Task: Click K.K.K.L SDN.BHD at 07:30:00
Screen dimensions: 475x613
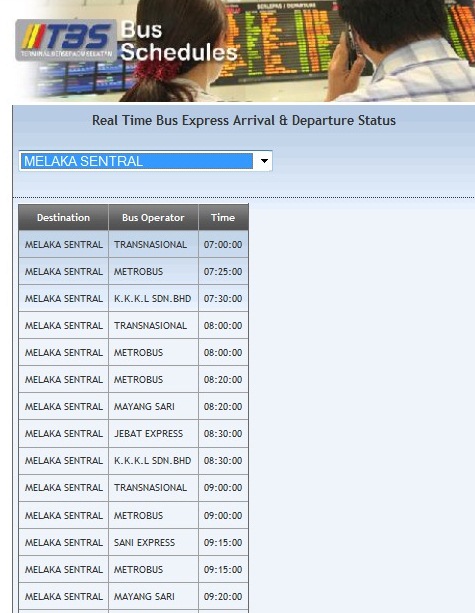Action: click(152, 298)
